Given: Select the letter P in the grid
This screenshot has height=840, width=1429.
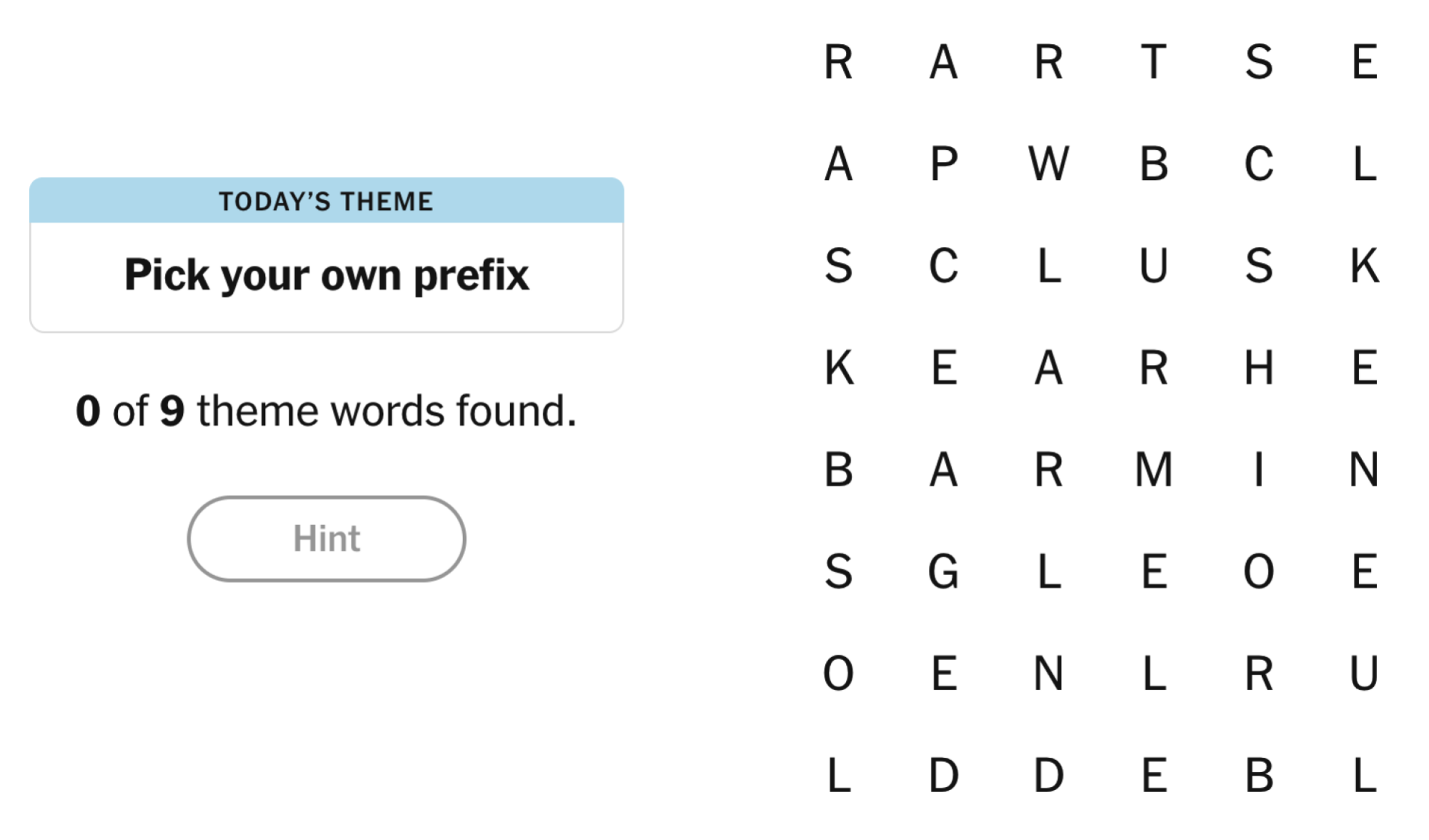Looking at the screenshot, I should 943,164.
